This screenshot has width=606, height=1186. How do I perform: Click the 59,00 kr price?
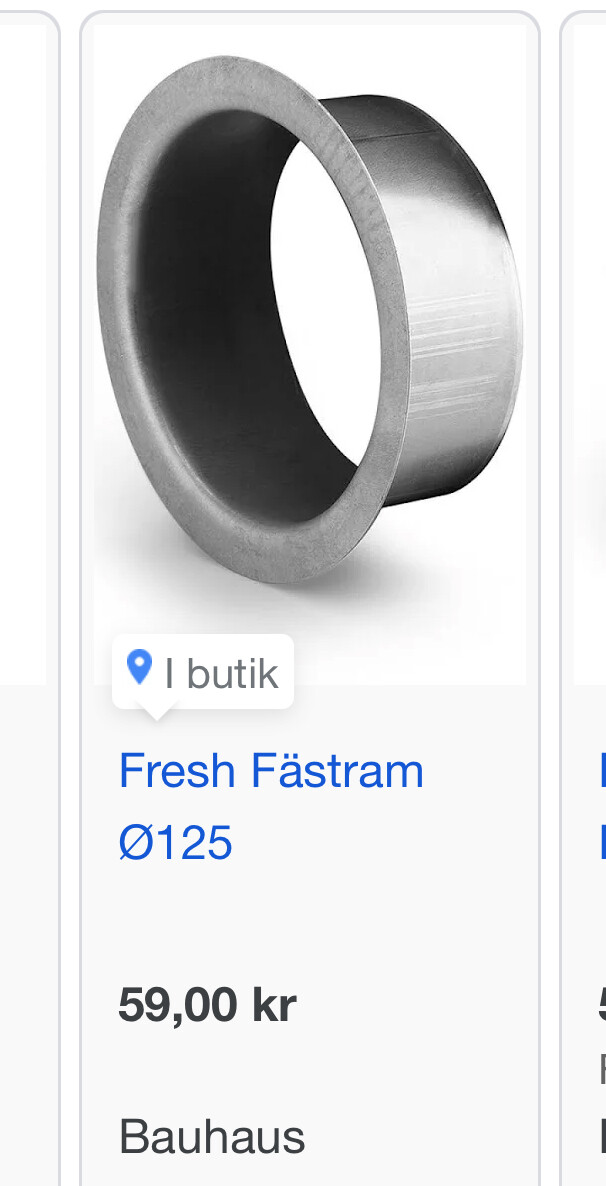click(x=207, y=1005)
